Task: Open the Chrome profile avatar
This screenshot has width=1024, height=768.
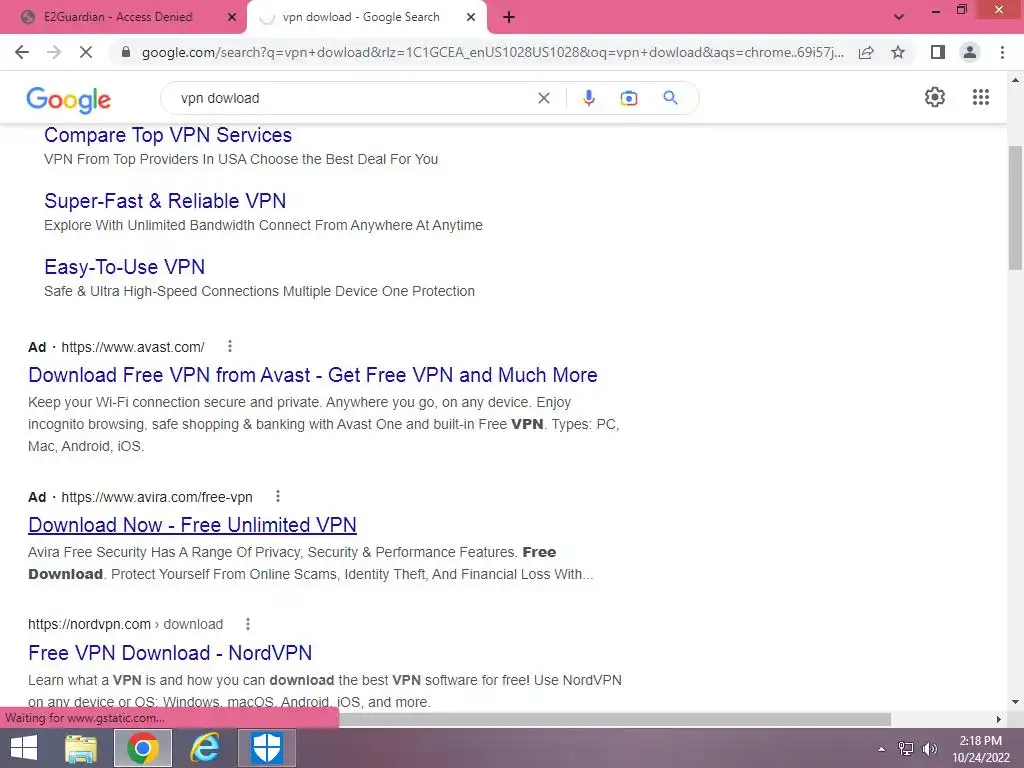Action: 970,52
